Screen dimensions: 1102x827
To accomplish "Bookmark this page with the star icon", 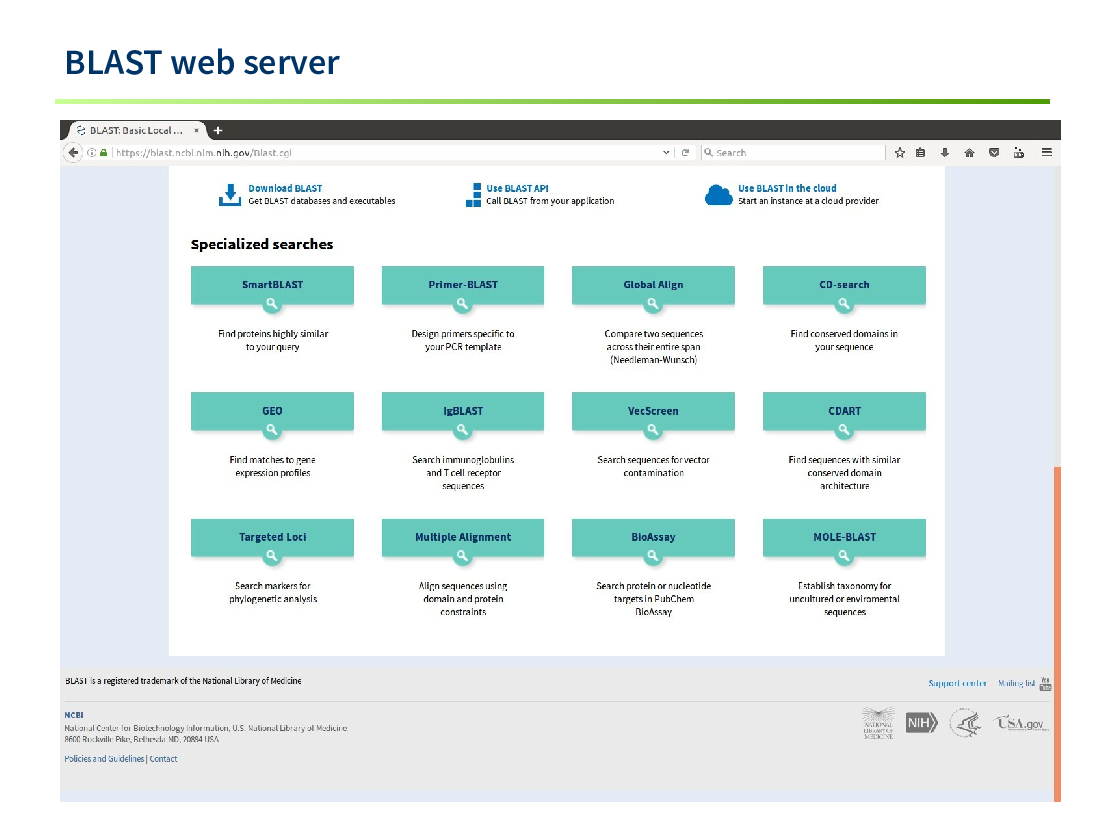I will coord(900,152).
